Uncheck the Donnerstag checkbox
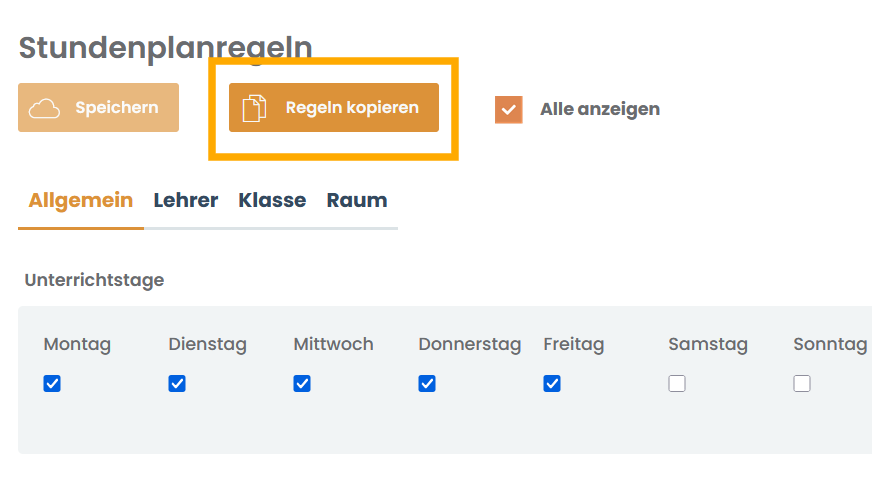Image resolution: width=872 pixels, height=485 pixels. (x=427, y=383)
